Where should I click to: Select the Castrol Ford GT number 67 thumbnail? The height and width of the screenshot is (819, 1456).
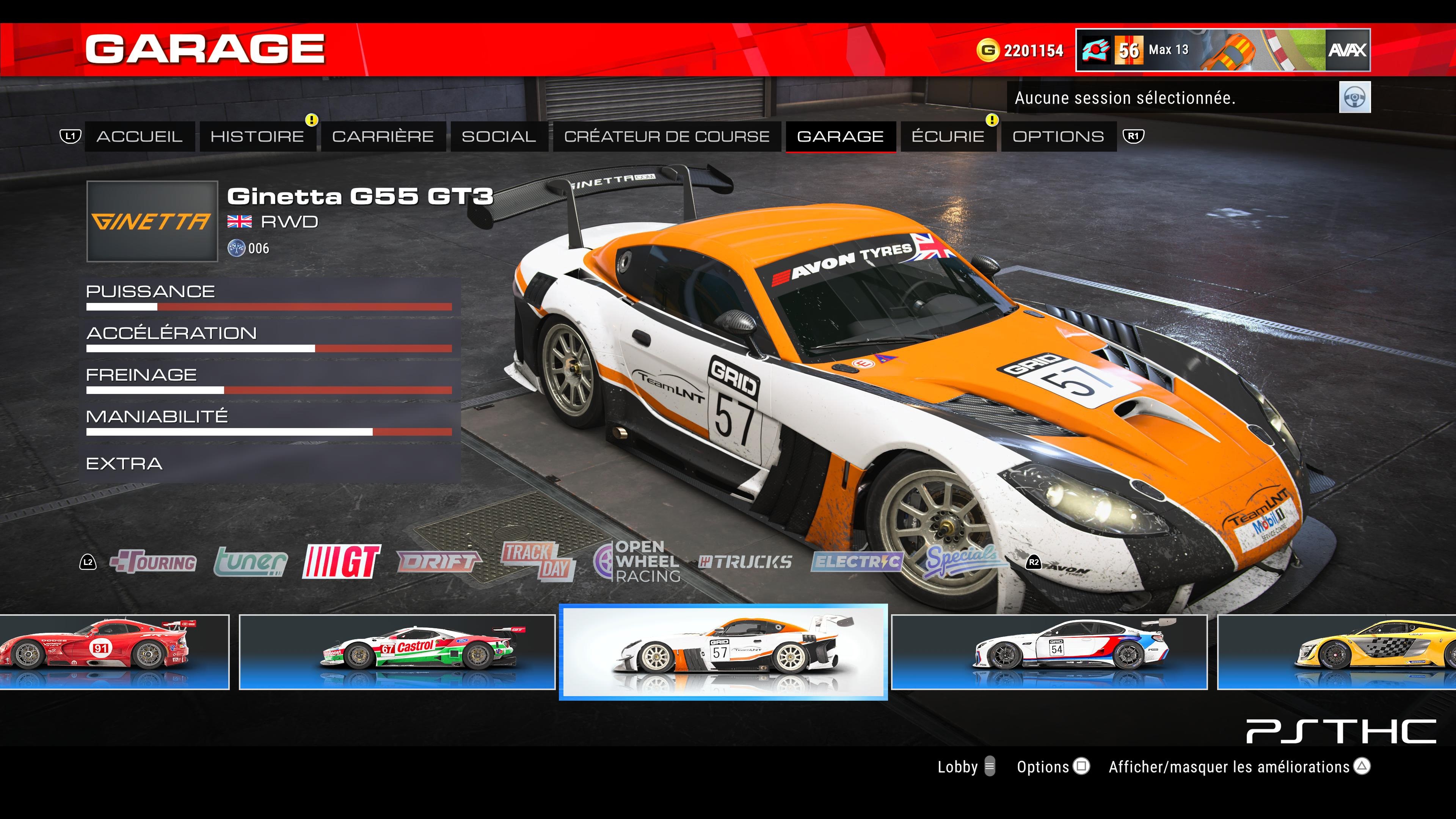pyautogui.click(x=397, y=652)
